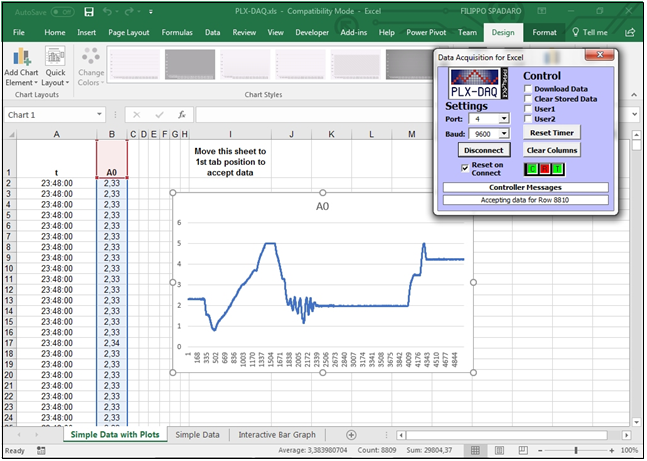Click the Insert Function fx icon
647x461 pixels.
182,115
